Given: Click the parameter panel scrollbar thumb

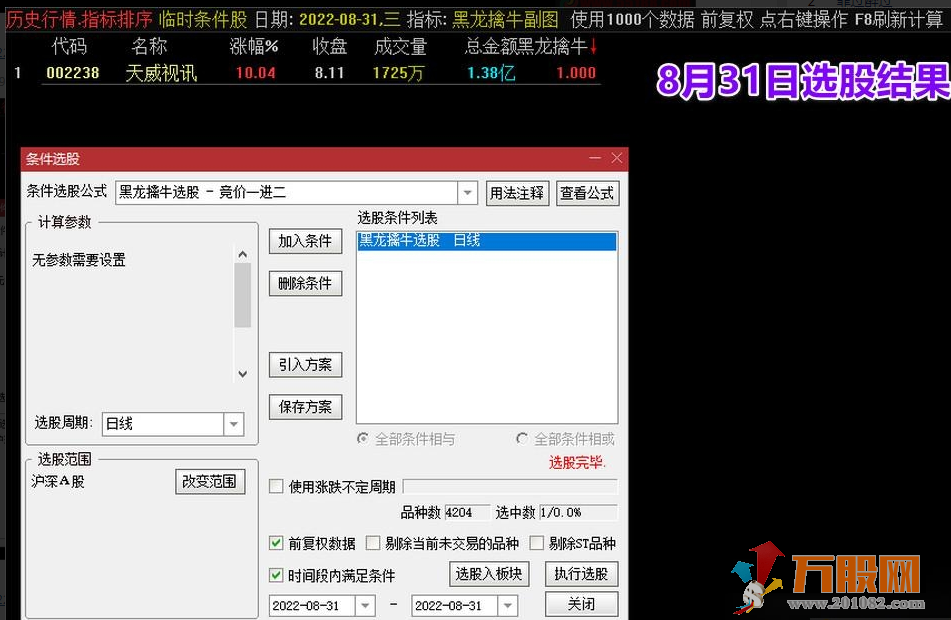Looking at the screenshot, I should pyautogui.click(x=243, y=295).
